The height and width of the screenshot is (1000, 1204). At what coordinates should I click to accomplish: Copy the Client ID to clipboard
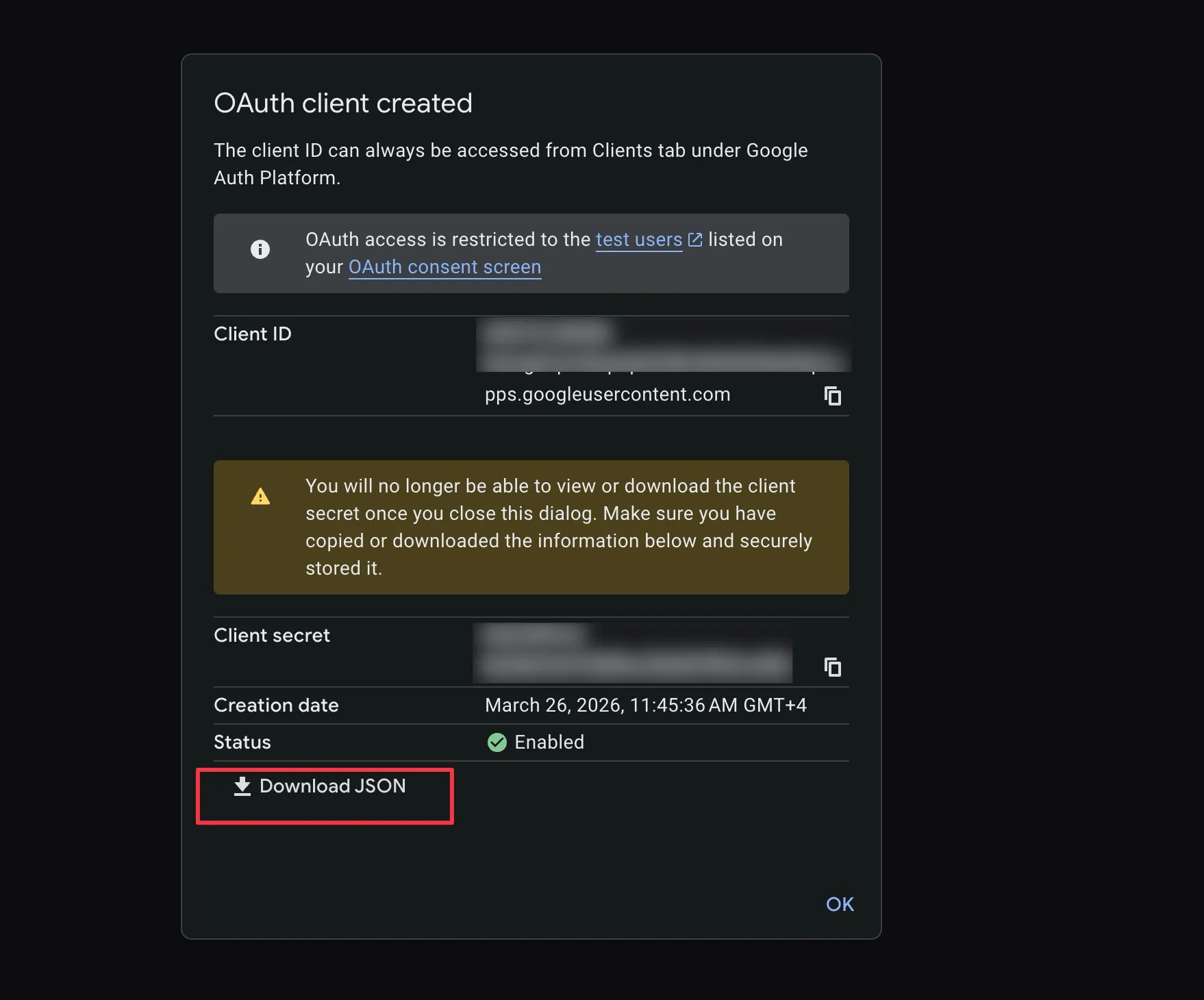832,396
